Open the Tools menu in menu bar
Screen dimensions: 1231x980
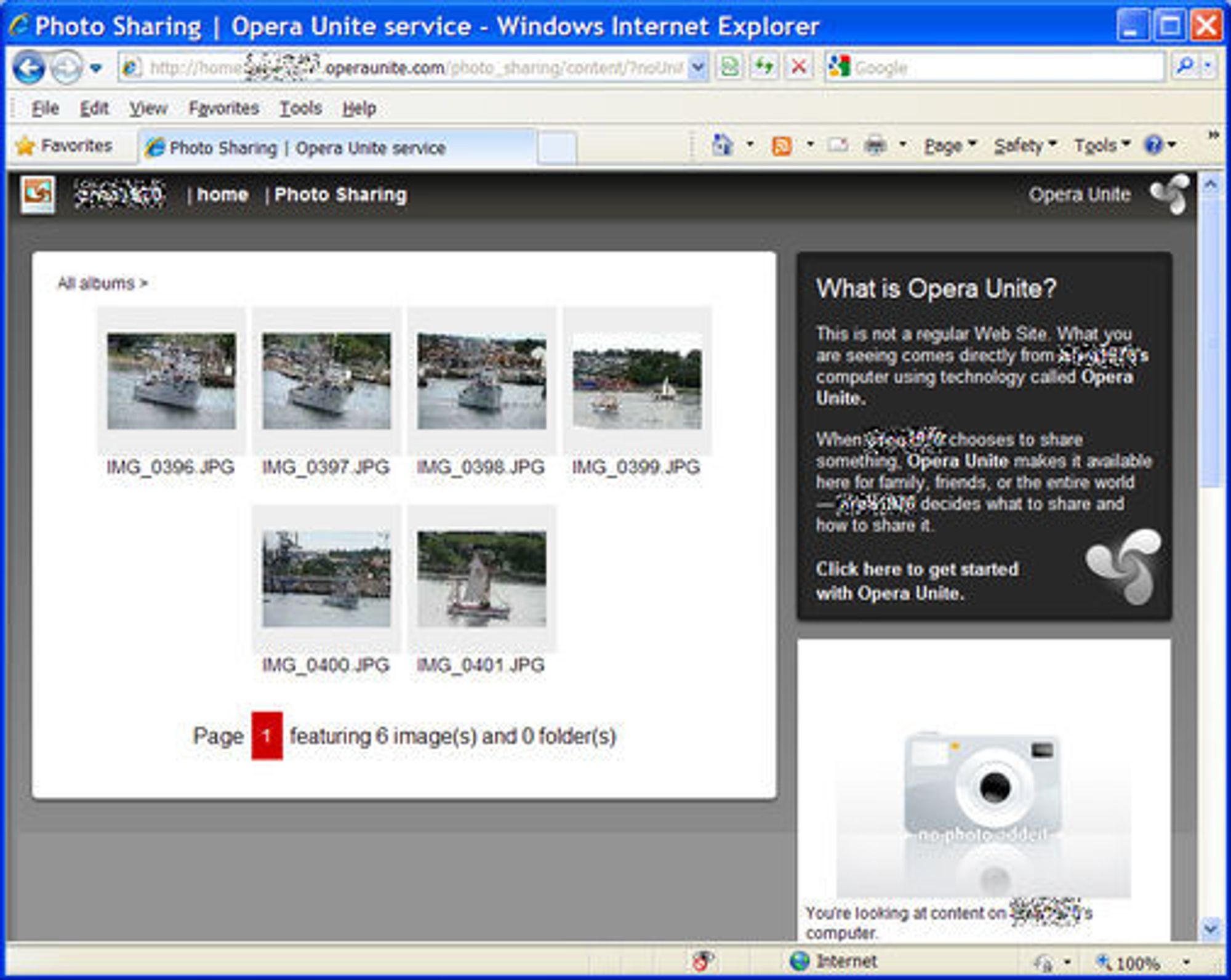tap(300, 108)
